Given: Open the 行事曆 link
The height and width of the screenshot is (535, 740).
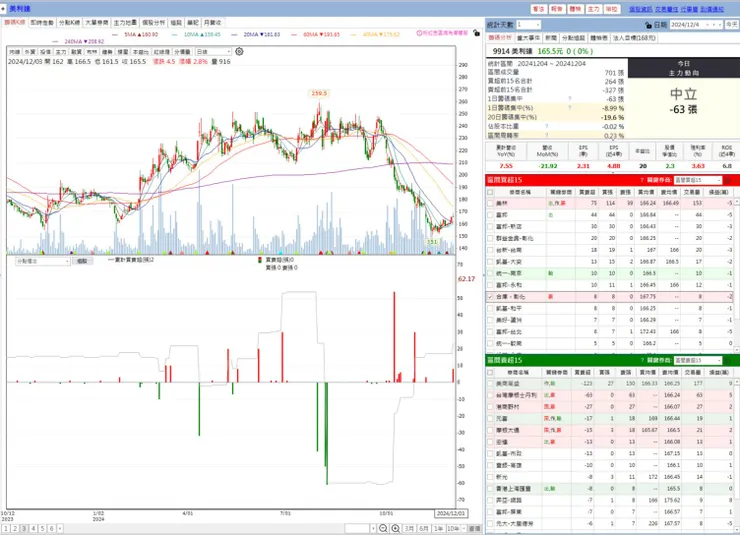Looking at the screenshot, I should (x=689, y=9).
